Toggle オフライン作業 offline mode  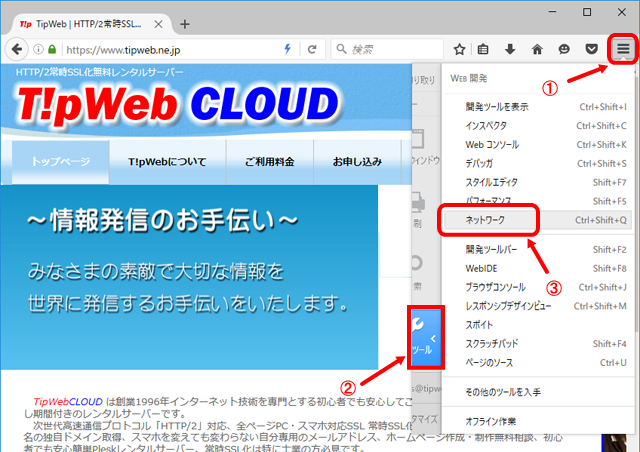pyautogui.click(x=538, y=421)
